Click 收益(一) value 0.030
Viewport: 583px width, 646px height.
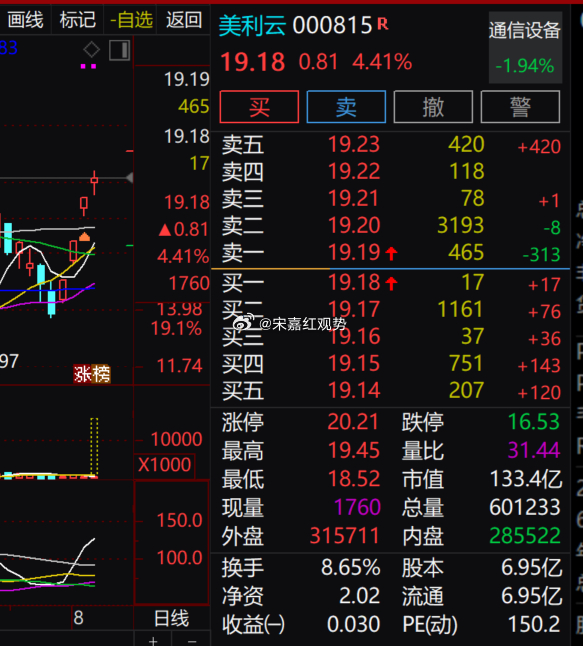click(353, 625)
